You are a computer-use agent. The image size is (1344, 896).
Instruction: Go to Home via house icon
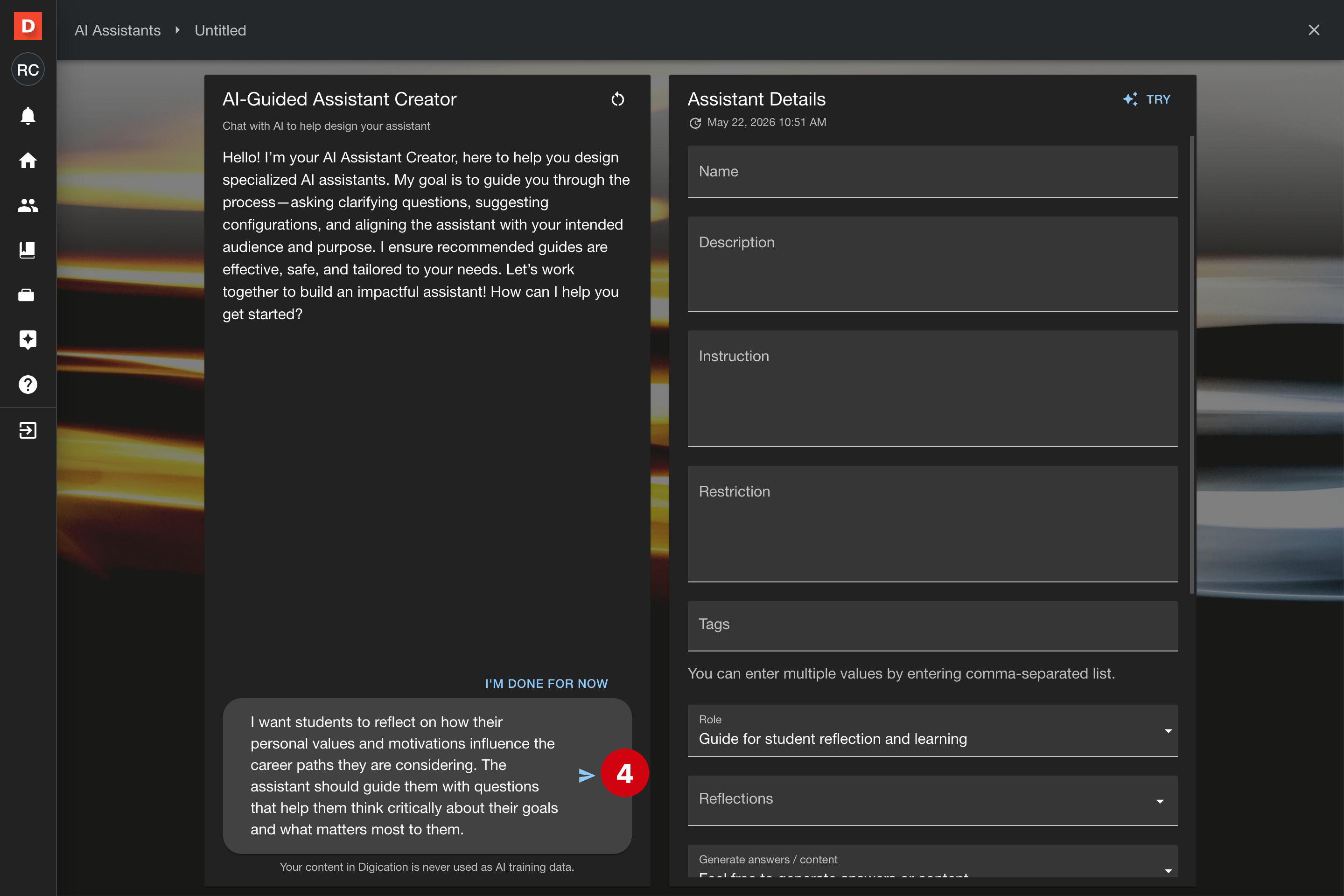pos(28,161)
